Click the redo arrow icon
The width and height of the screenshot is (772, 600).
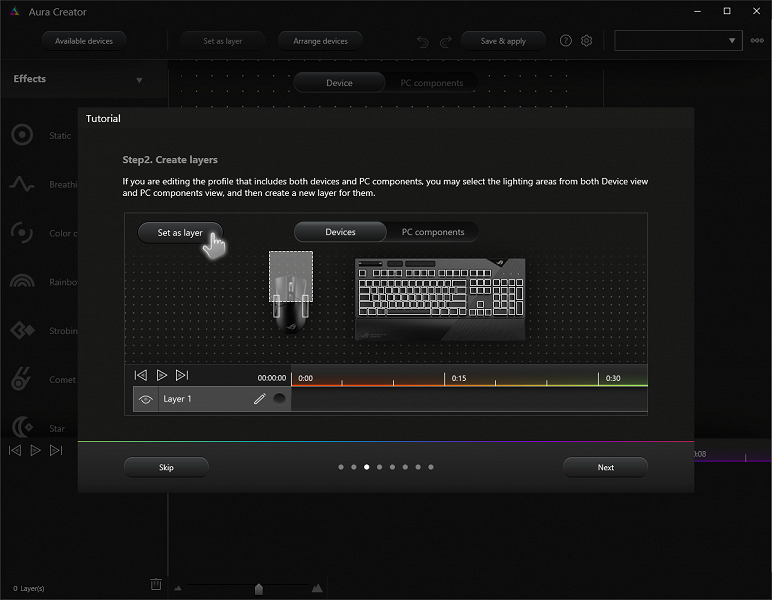(x=446, y=42)
